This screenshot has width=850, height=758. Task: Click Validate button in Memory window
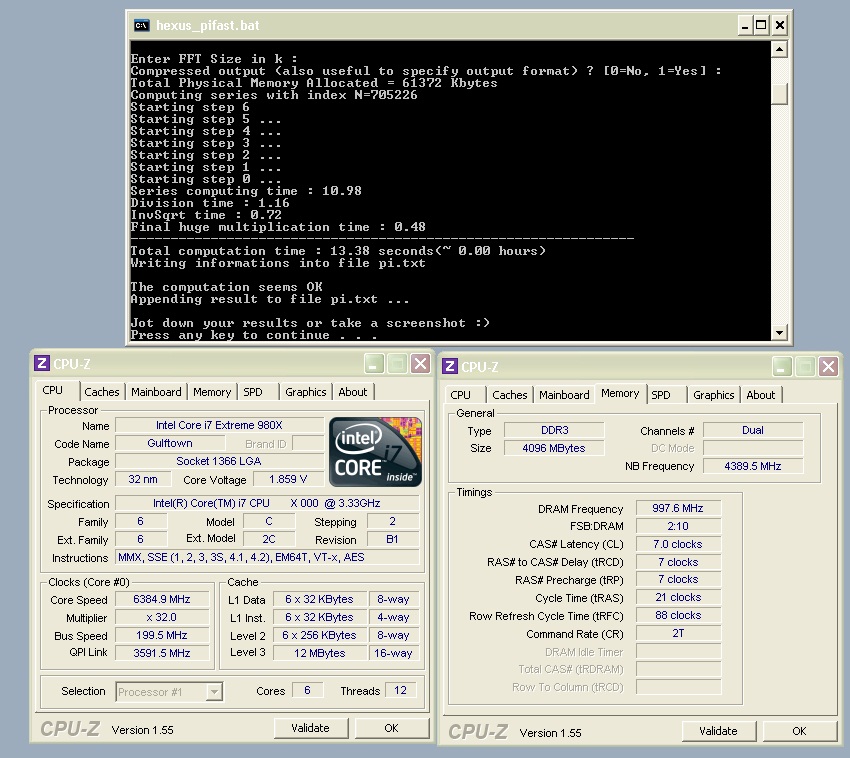click(718, 731)
